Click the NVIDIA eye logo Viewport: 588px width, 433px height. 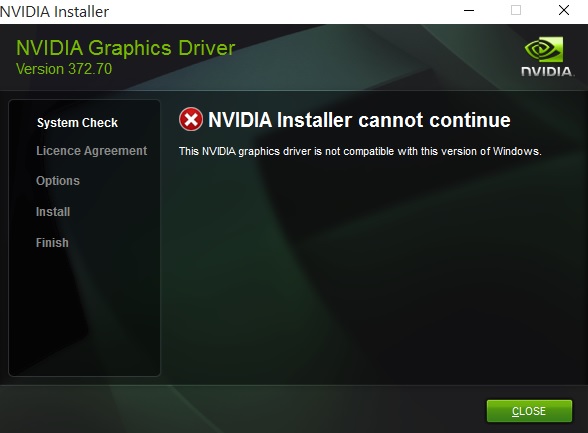[544, 49]
